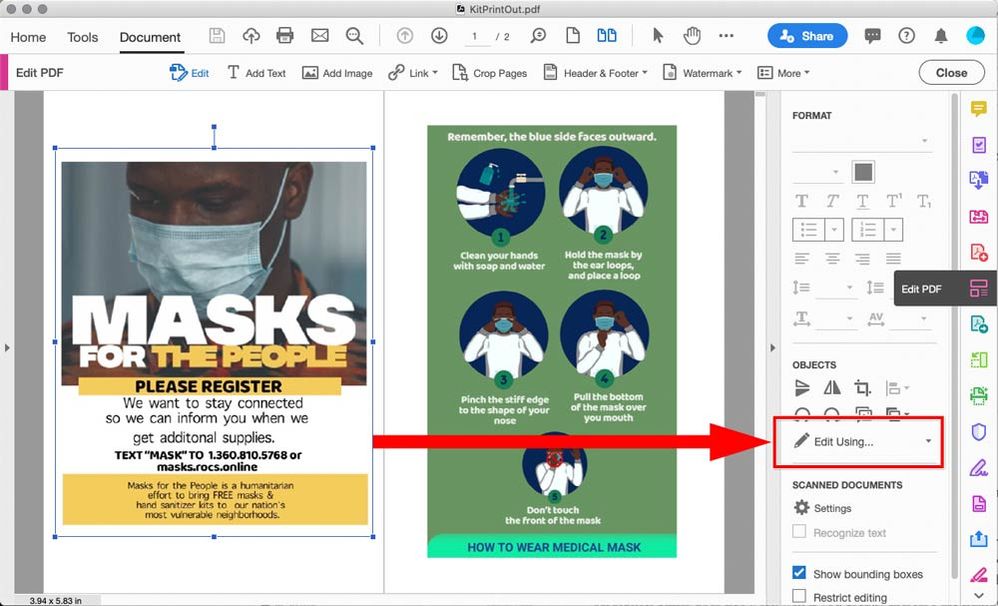Open Comment tool in right rail

978,109
